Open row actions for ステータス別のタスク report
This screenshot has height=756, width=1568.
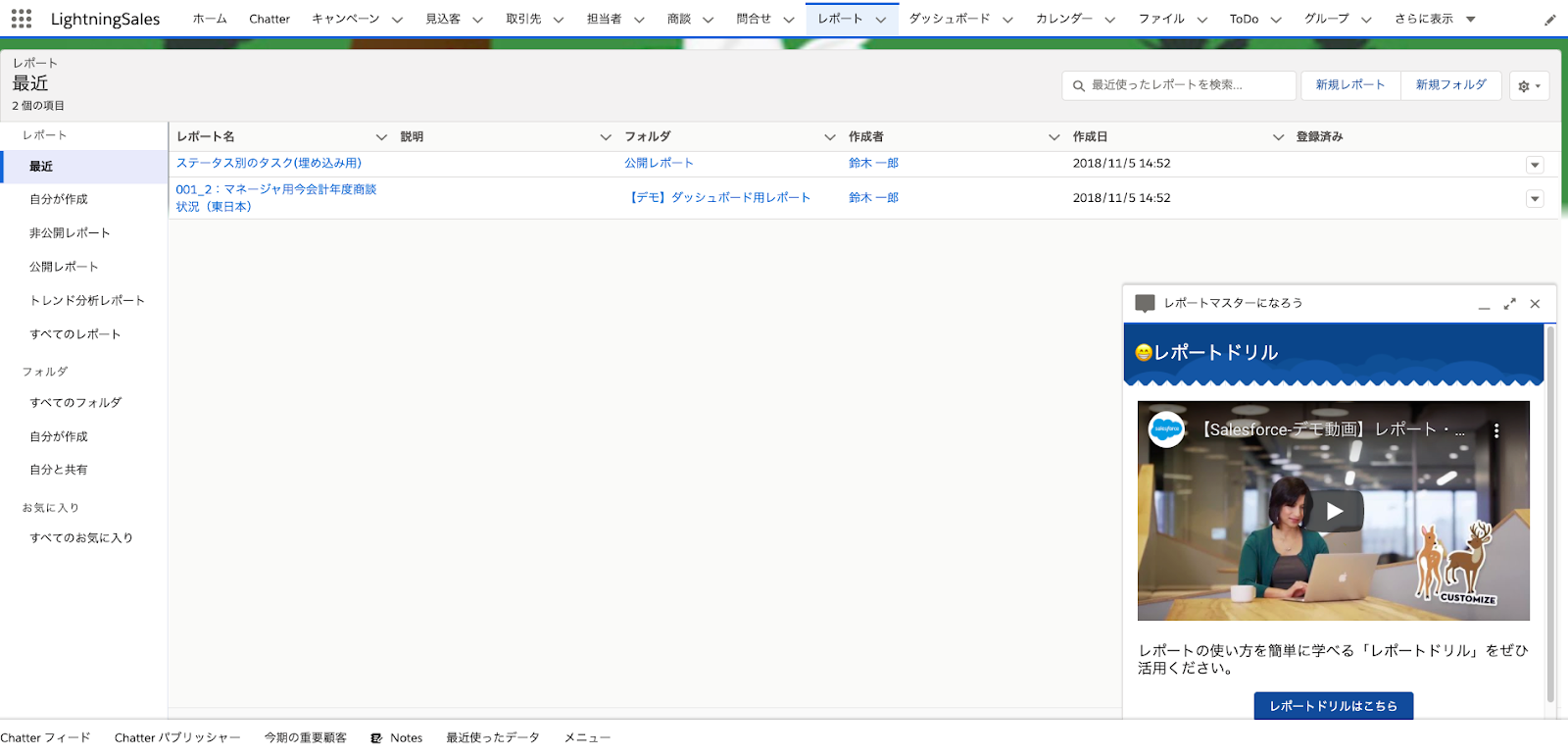click(1535, 165)
